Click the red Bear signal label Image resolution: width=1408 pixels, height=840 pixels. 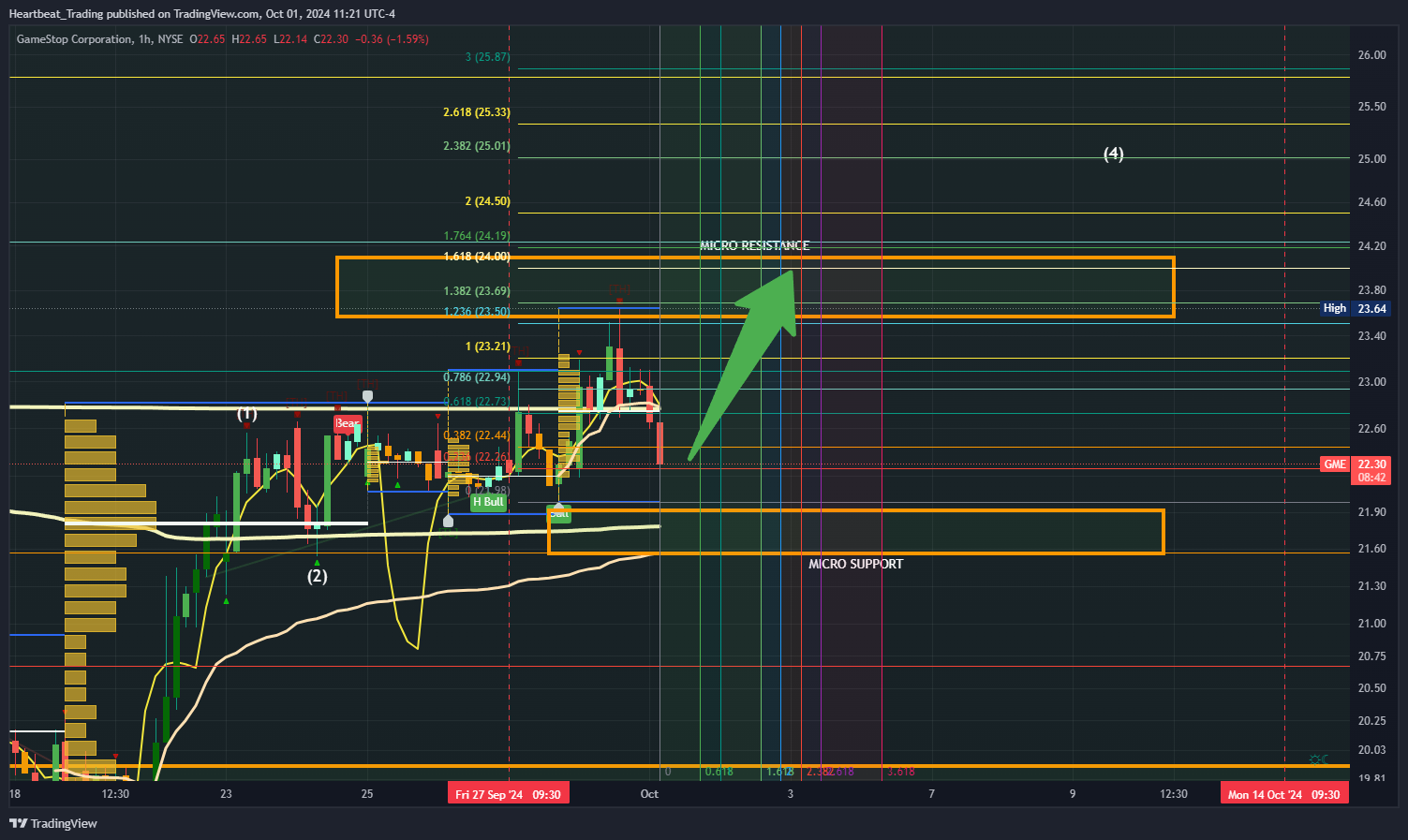coord(348,423)
